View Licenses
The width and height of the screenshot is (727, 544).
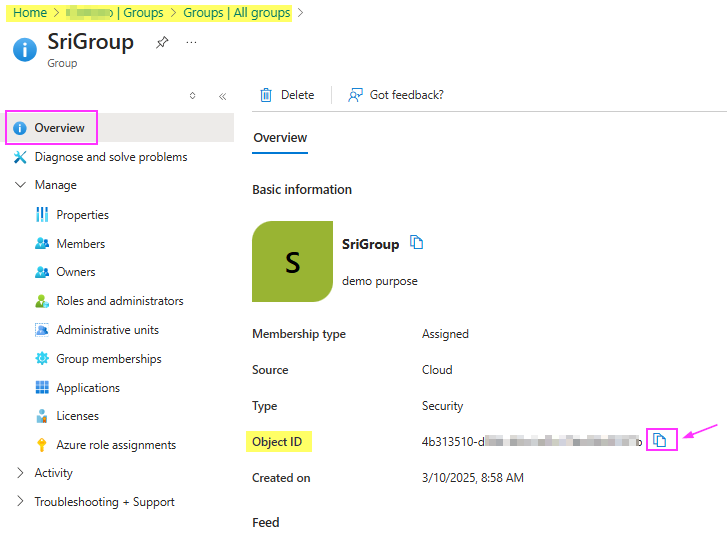(77, 416)
